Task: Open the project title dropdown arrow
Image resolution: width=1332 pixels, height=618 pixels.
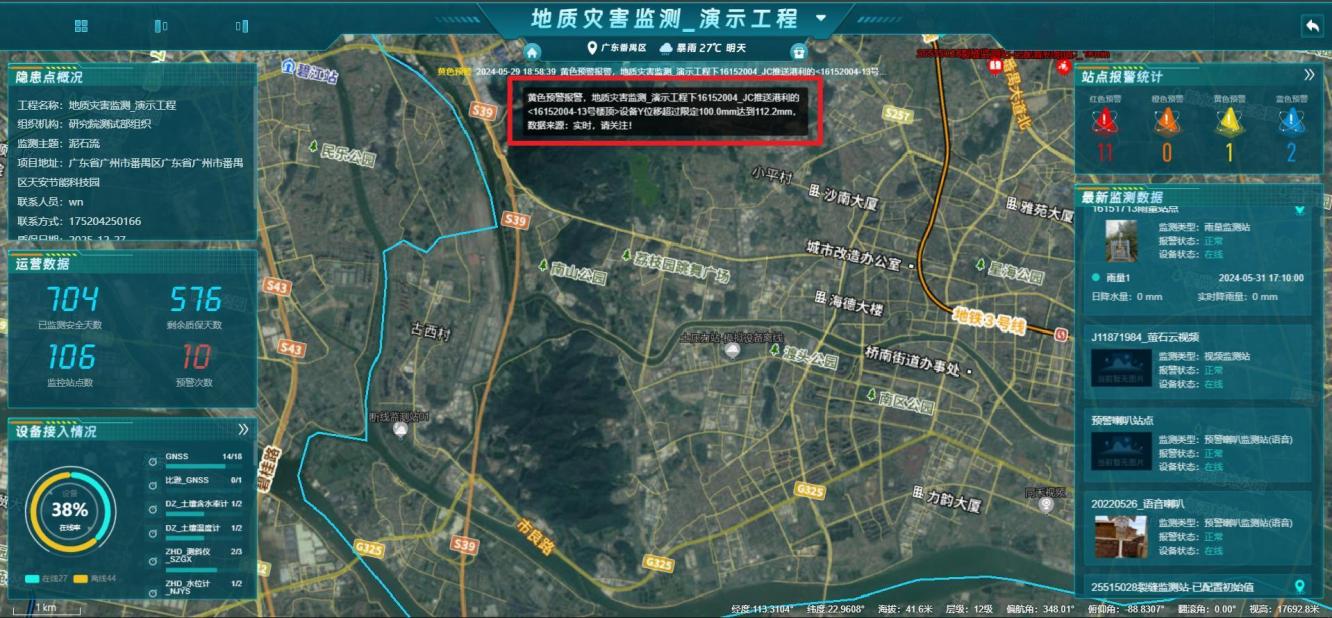Action: click(821, 18)
